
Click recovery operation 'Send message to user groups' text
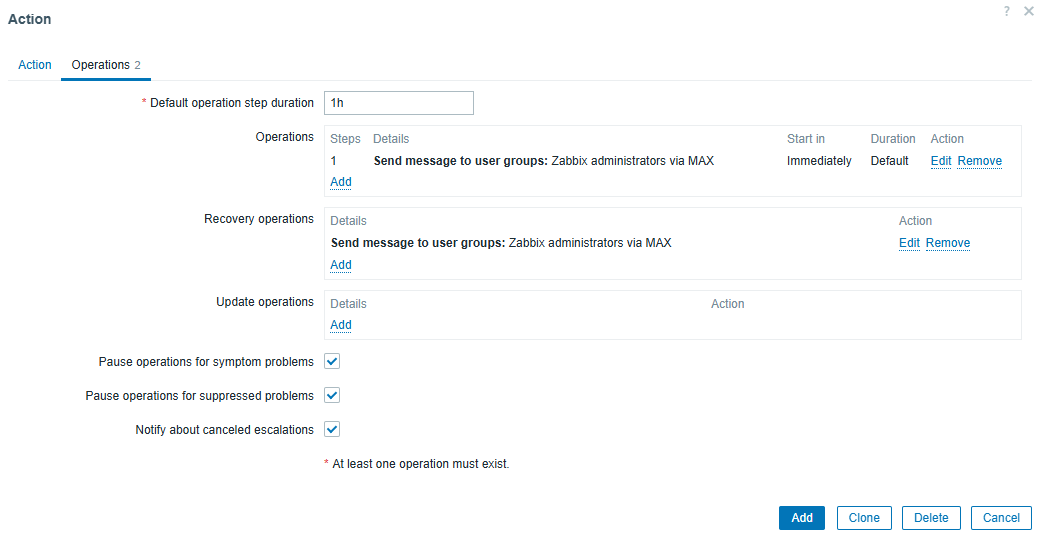tap(418, 243)
